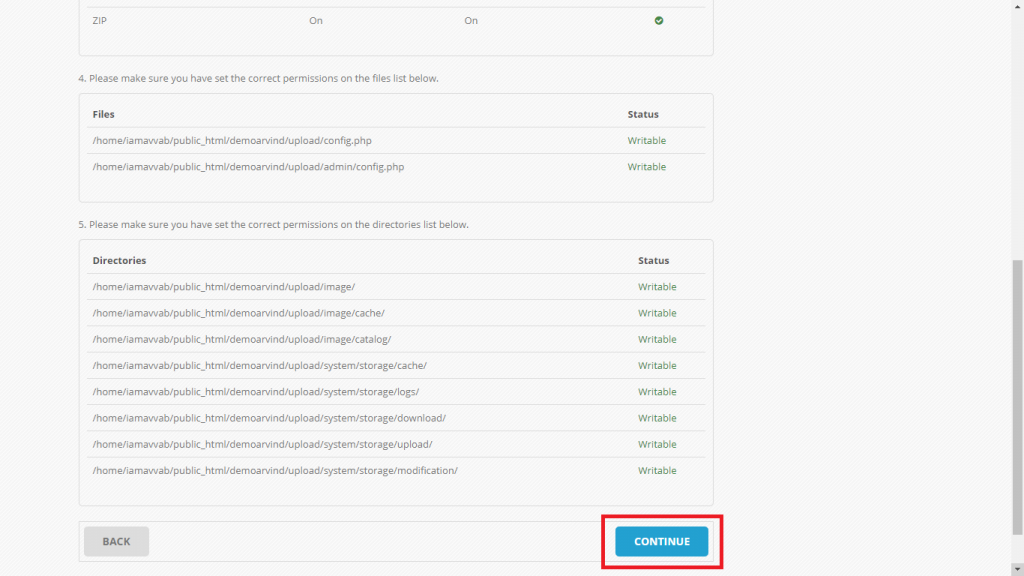Click step 5 directories permissions instruction text
Viewport: 1024px width, 576px height.
tap(274, 225)
